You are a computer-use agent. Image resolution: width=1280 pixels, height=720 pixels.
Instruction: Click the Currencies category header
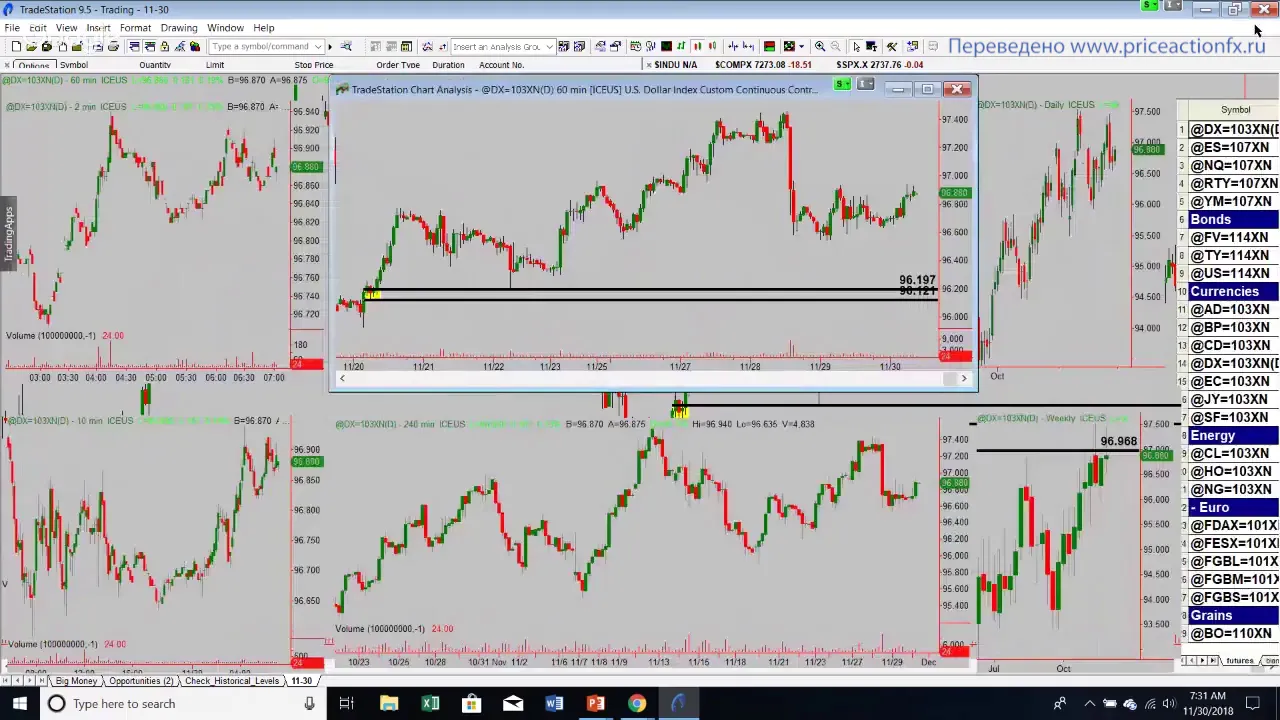(x=1233, y=291)
